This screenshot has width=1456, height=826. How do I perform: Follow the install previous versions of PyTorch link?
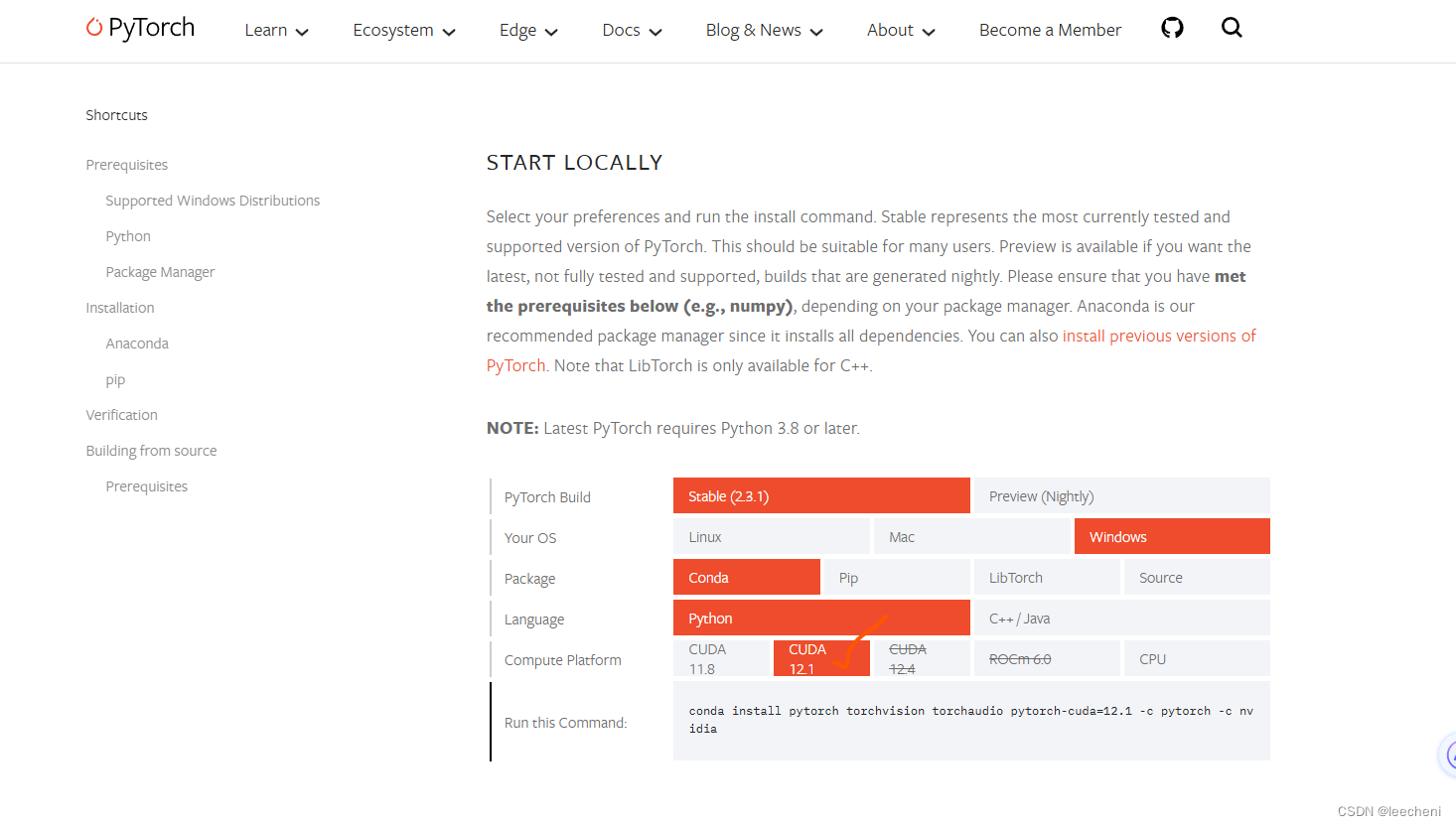pyautogui.click(x=1159, y=336)
